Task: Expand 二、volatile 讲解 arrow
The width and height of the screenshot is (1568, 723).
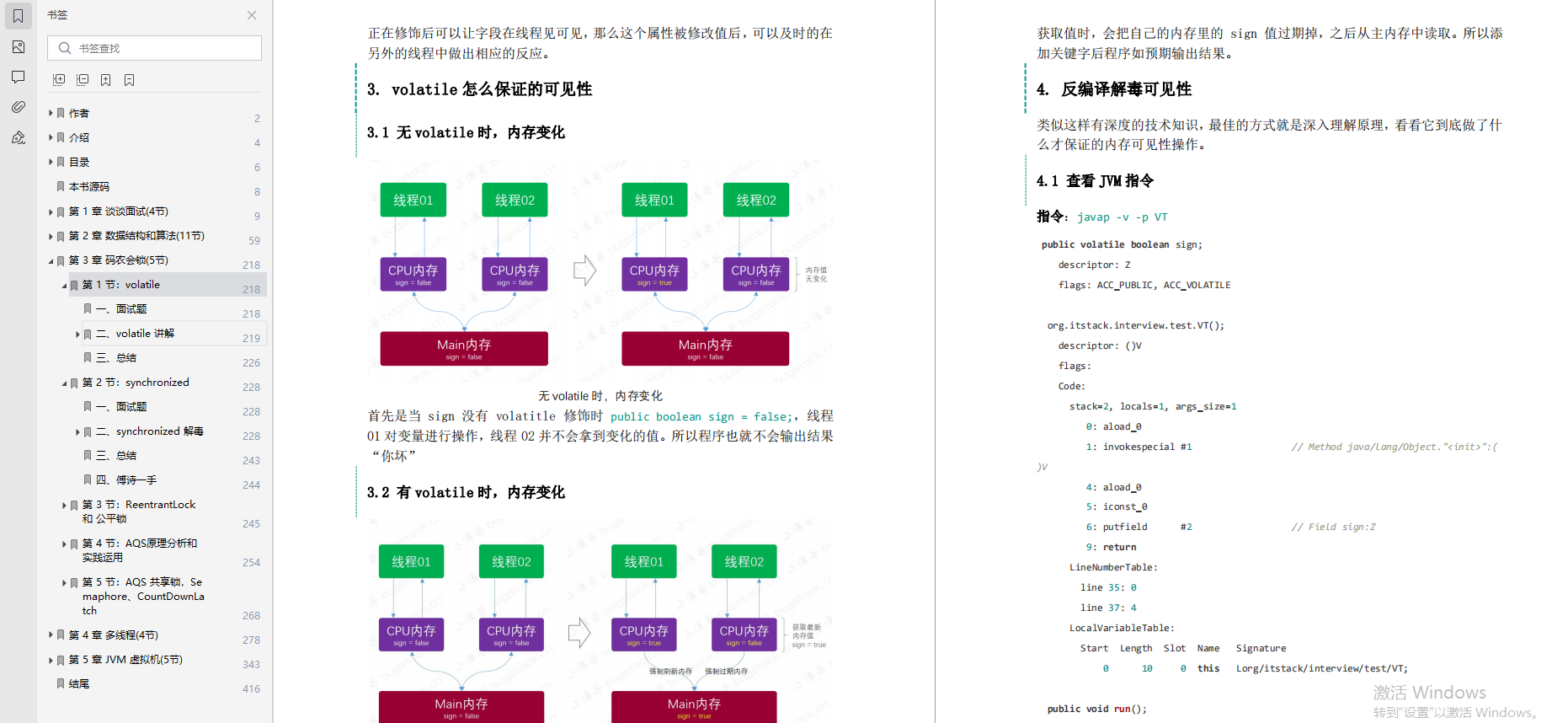Action: coord(77,334)
